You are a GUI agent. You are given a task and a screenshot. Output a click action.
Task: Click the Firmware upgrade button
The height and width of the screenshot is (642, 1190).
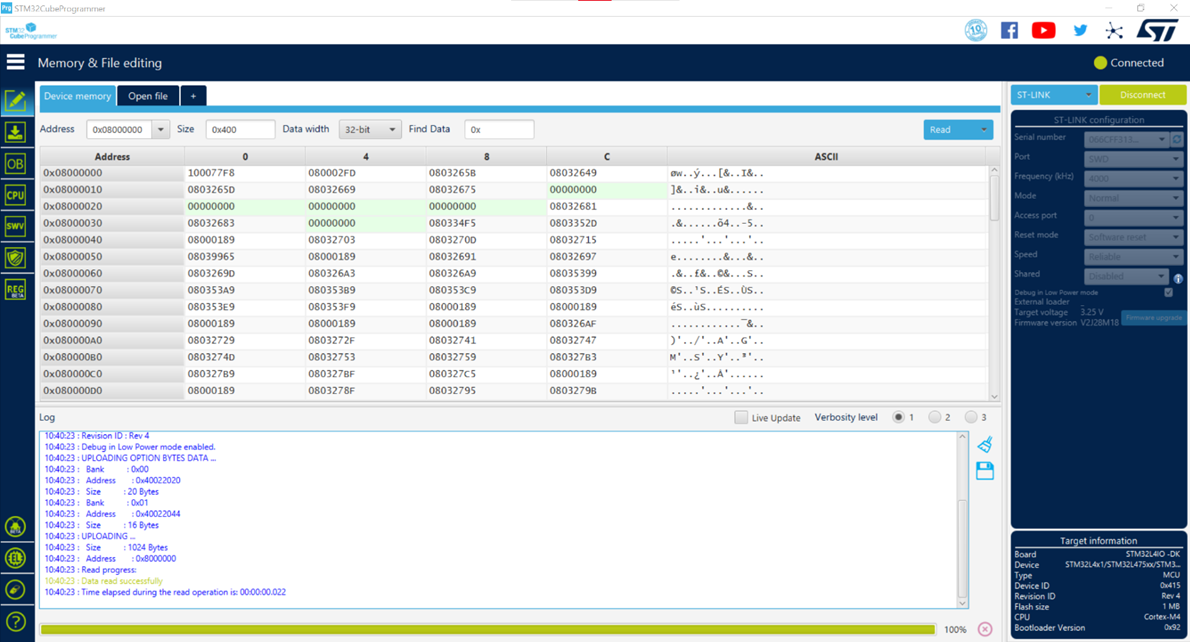click(1154, 318)
